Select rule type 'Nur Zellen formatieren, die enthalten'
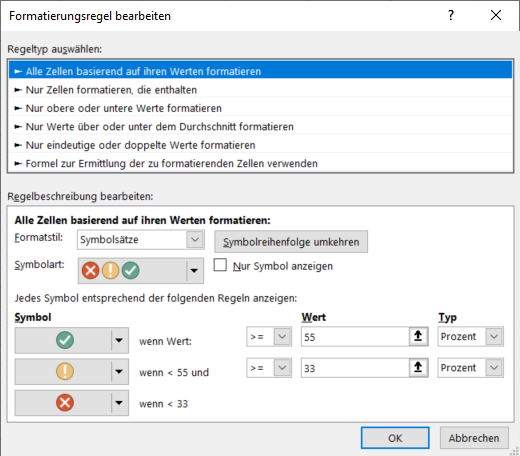 tap(260, 90)
